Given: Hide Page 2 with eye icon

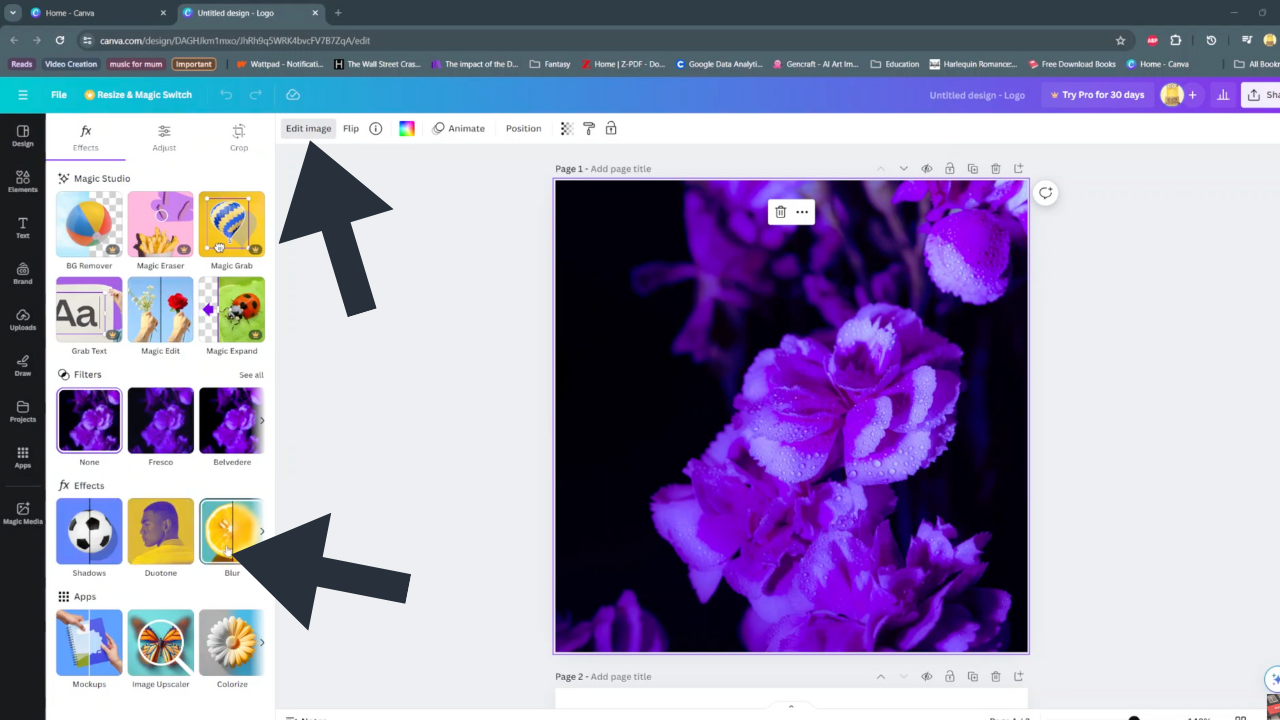Looking at the screenshot, I should click(927, 677).
